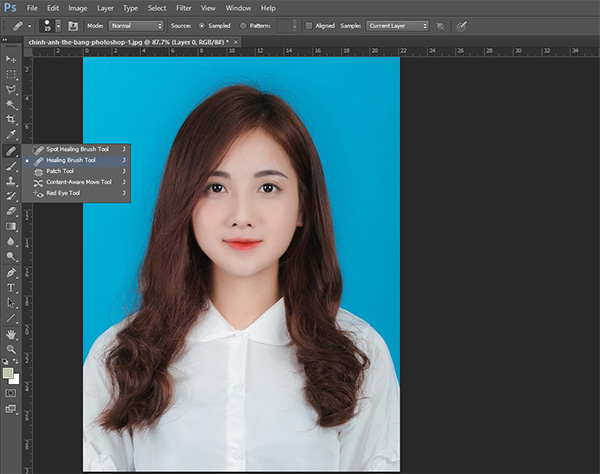Viewport: 600px width, 474px height.
Task: Select the Crop tool
Action: pos(11,119)
